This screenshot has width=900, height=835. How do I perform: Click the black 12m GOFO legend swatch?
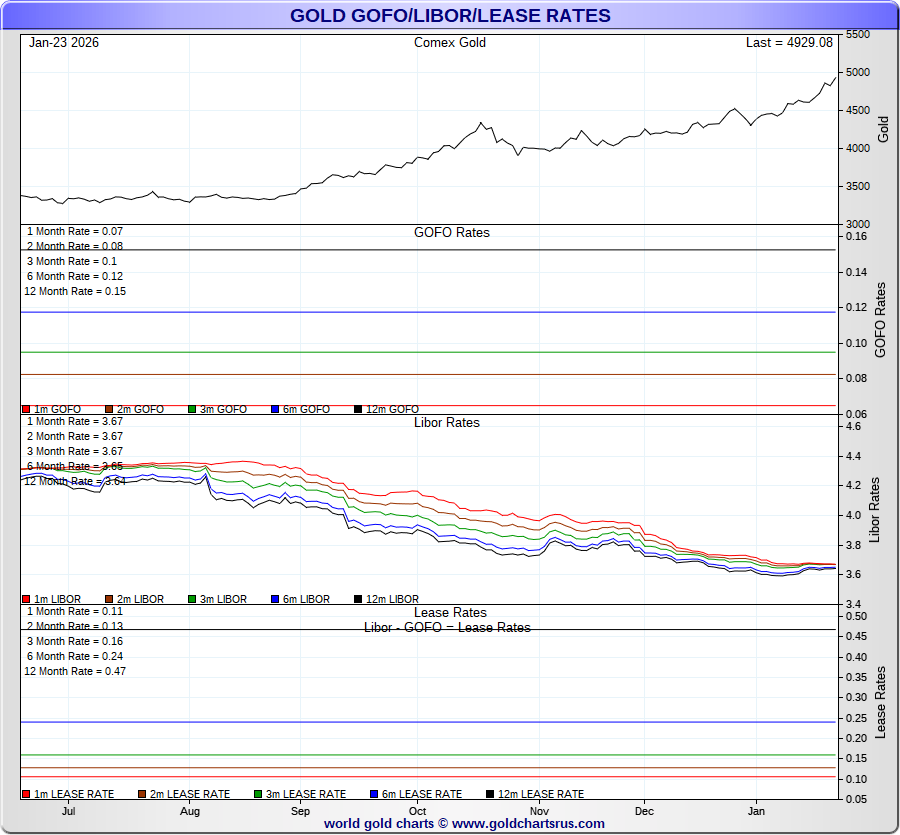(x=358, y=409)
